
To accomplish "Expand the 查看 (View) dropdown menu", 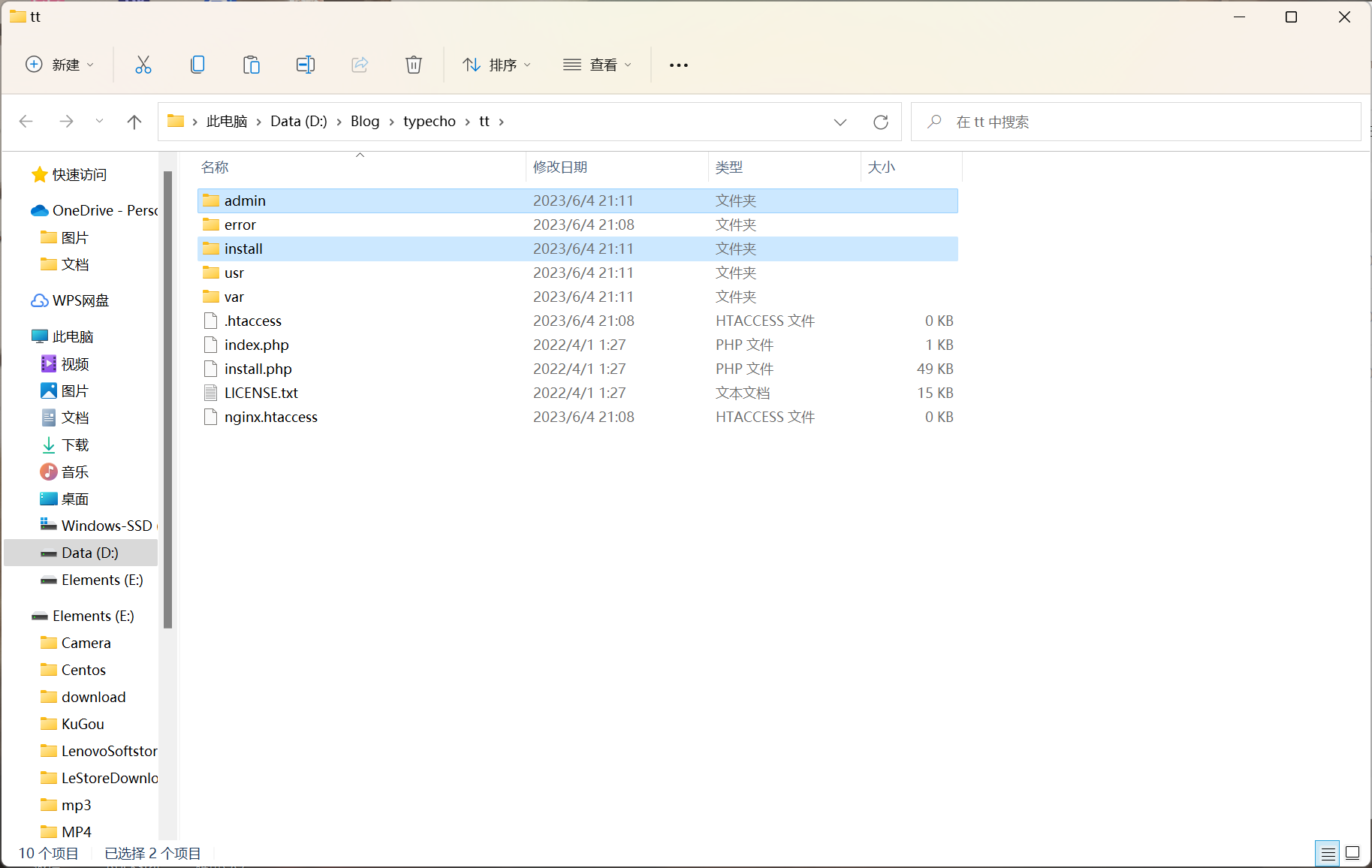I will point(598,65).
